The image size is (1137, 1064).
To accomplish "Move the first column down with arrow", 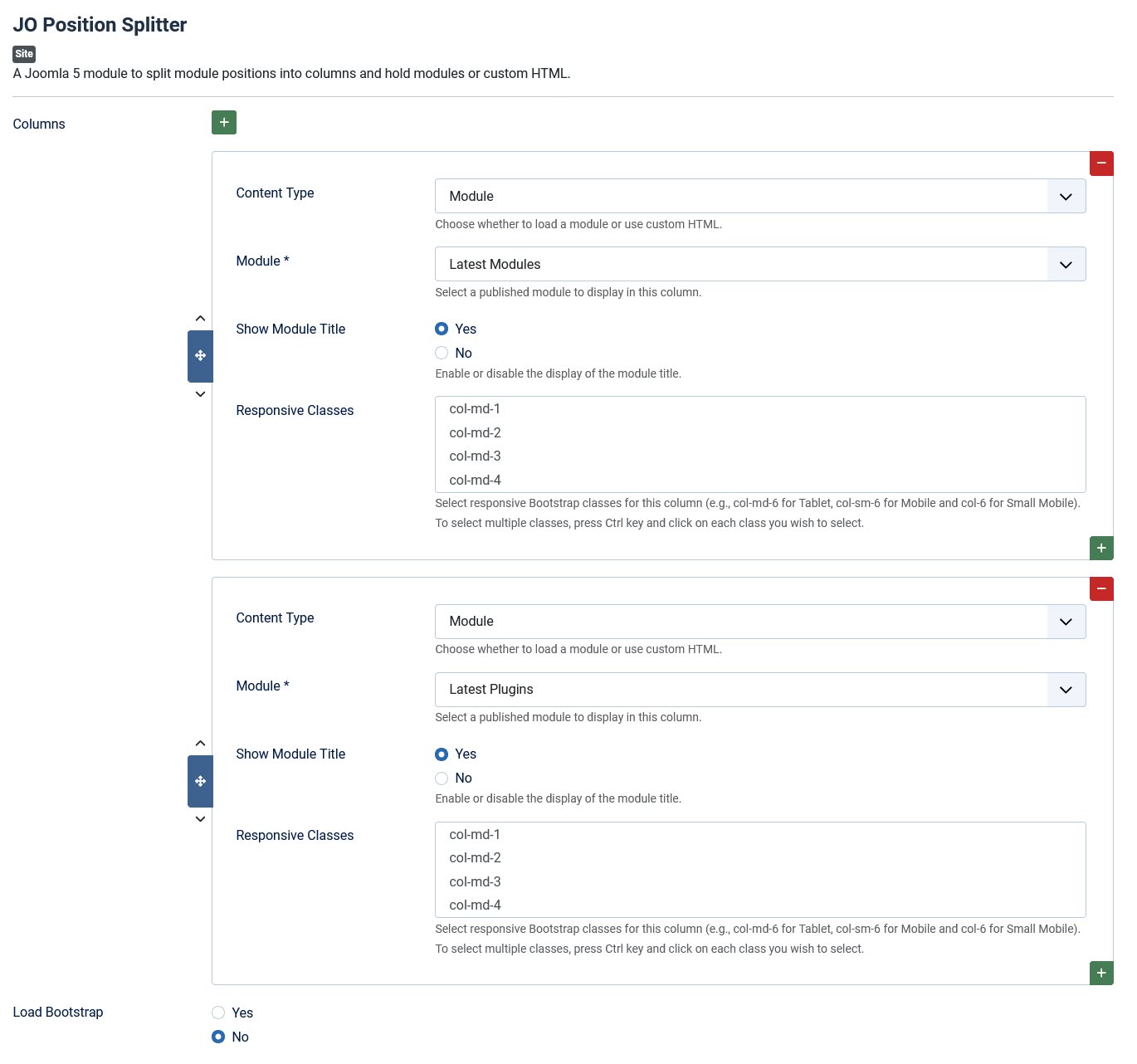I will (200, 394).
